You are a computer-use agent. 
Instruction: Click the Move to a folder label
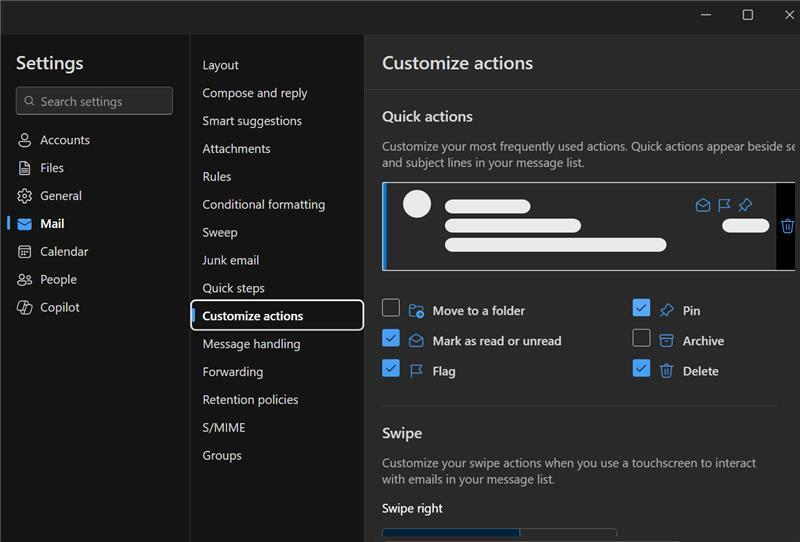pyautogui.click(x=479, y=311)
